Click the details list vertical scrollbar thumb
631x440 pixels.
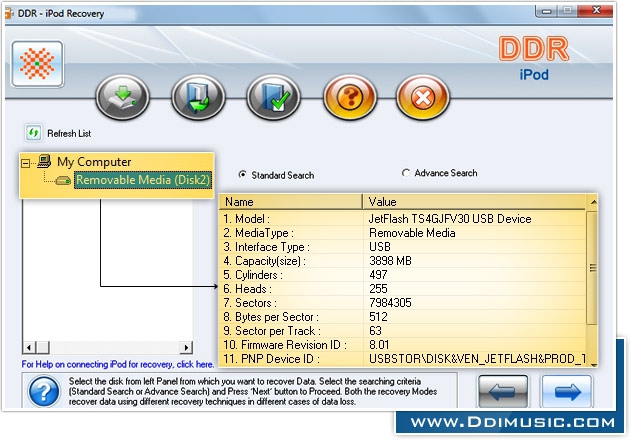coord(592,267)
